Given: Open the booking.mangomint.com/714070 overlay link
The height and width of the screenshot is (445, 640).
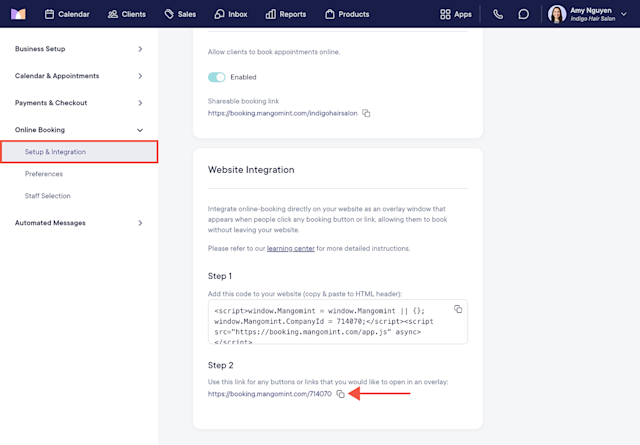Looking at the screenshot, I should pyautogui.click(x=269, y=394).
